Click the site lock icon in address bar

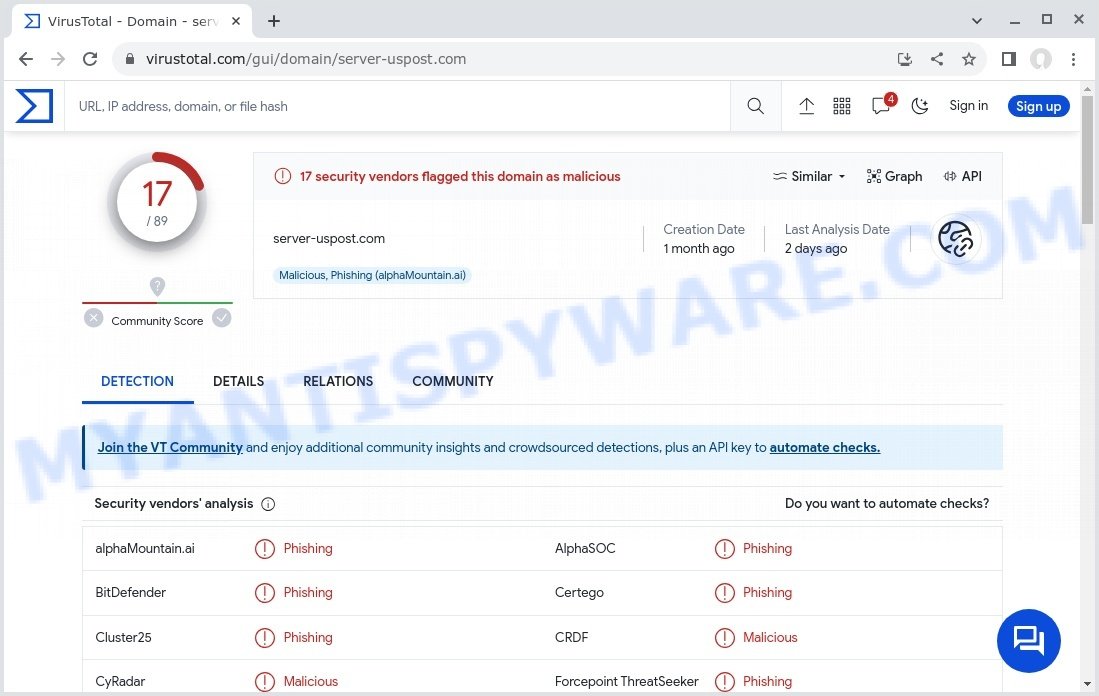pos(130,60)
